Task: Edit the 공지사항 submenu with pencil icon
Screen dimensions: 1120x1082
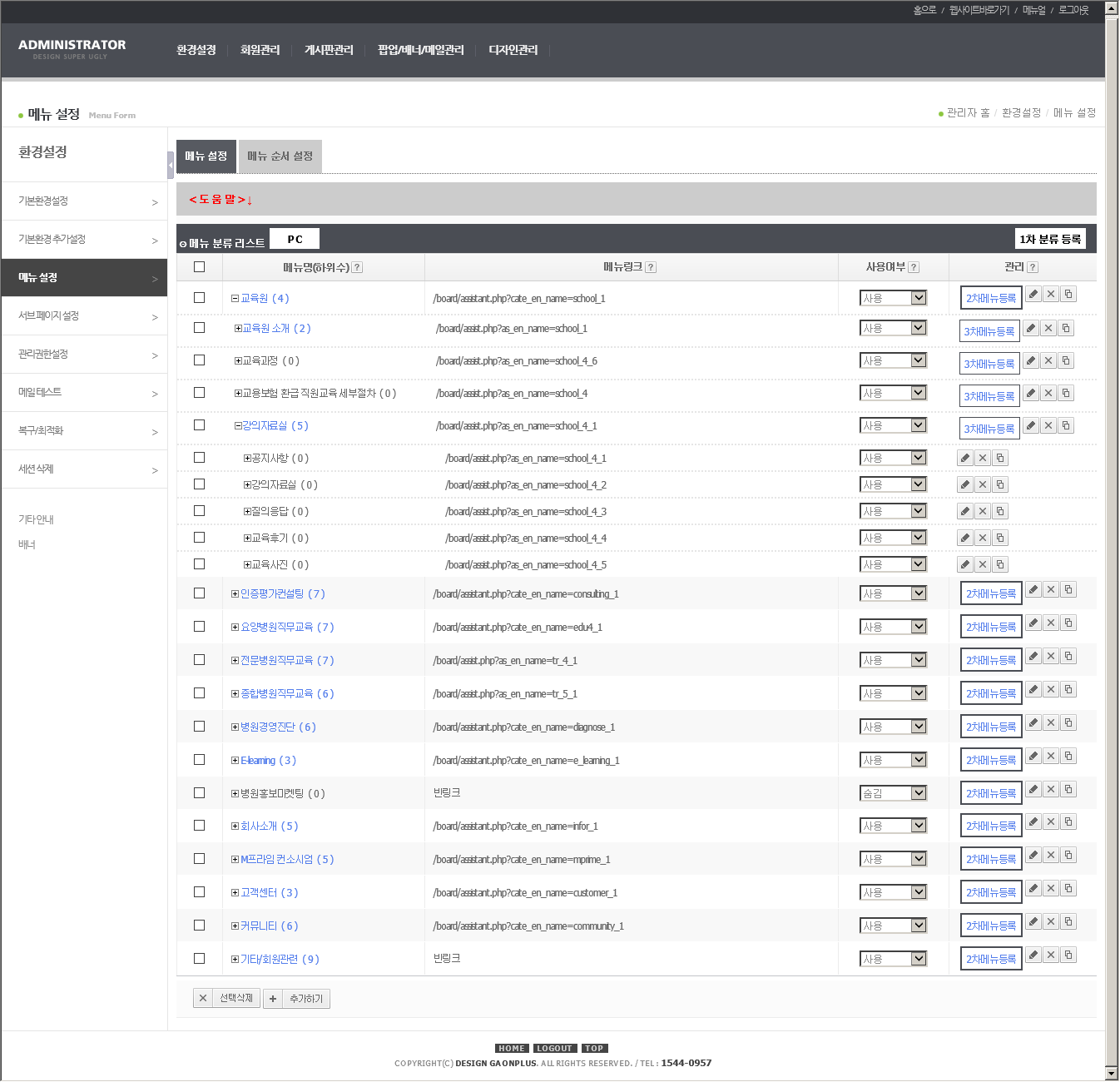Action: (x=965, y=459)
